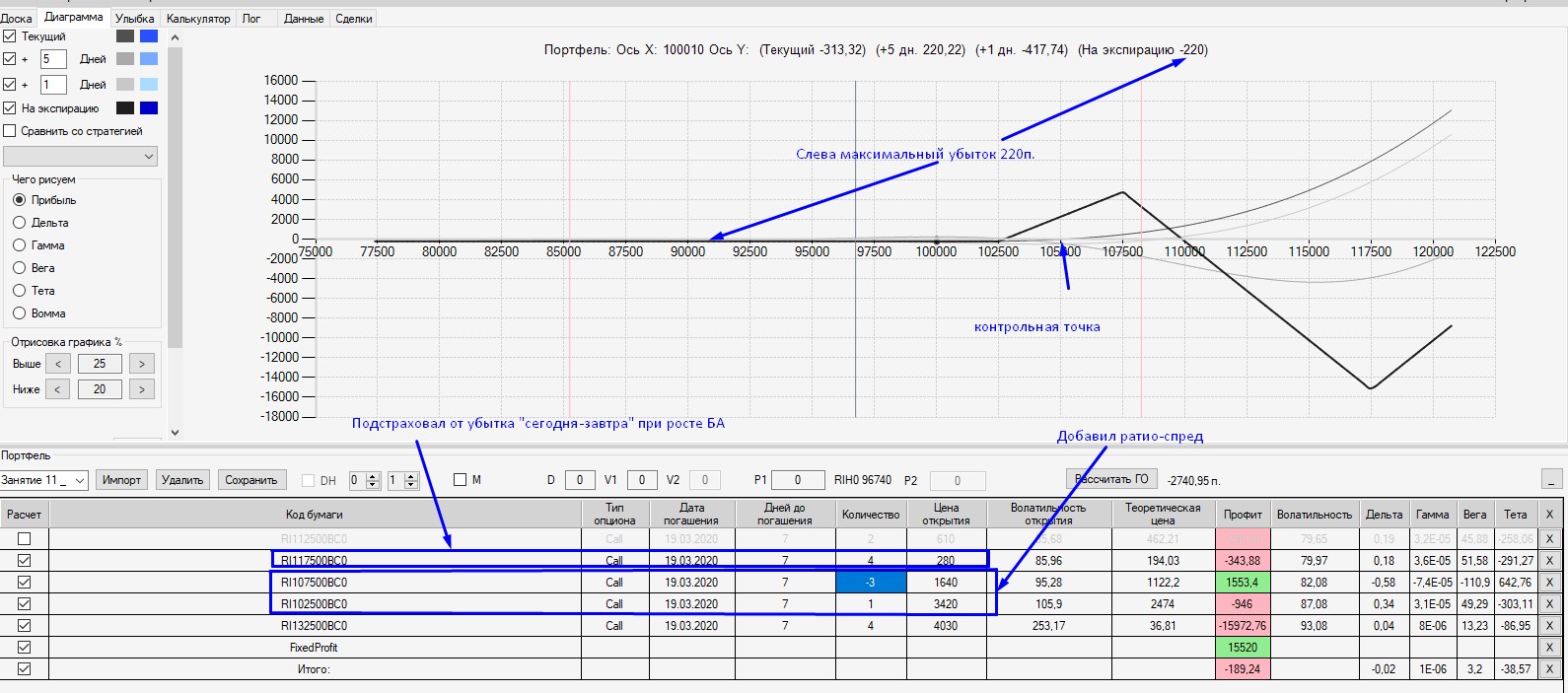Decrease the Ниже percentage with left arrow
The width and height of the screenshot is (1568, 693).
click(58, 389)
